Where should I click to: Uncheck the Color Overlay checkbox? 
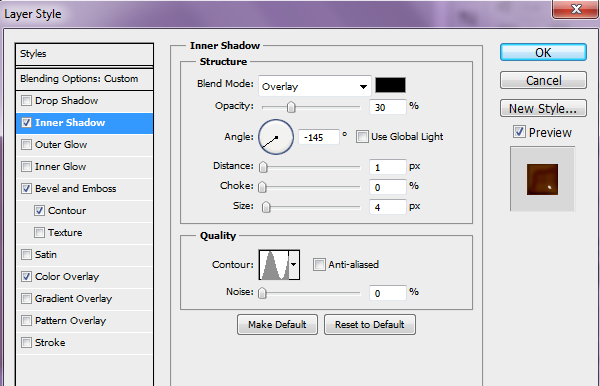(x=26, y=277)
